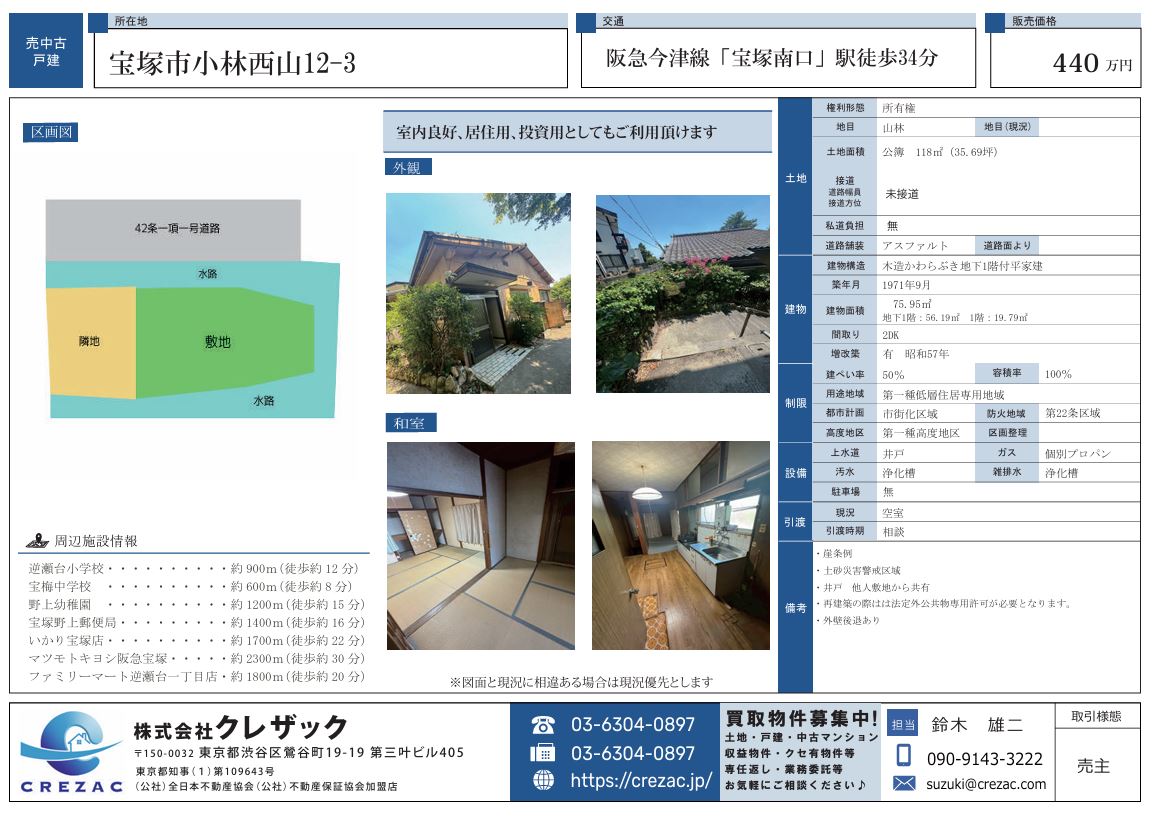Open the front entrance exterior photo
Viewport: 1153px width, 819px height.
[x=478, y=293]
